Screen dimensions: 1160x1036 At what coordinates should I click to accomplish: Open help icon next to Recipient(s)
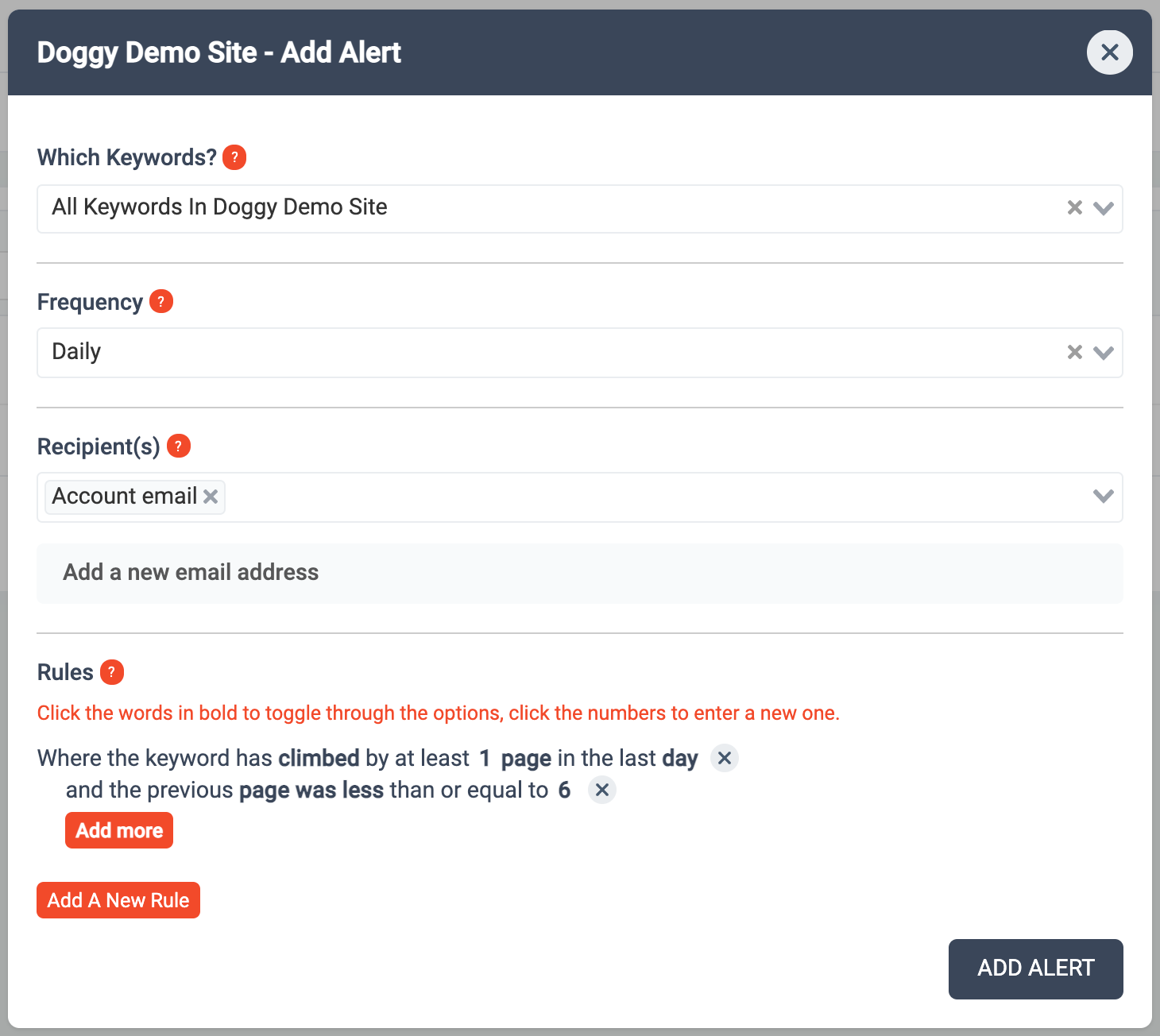[179, 446]
